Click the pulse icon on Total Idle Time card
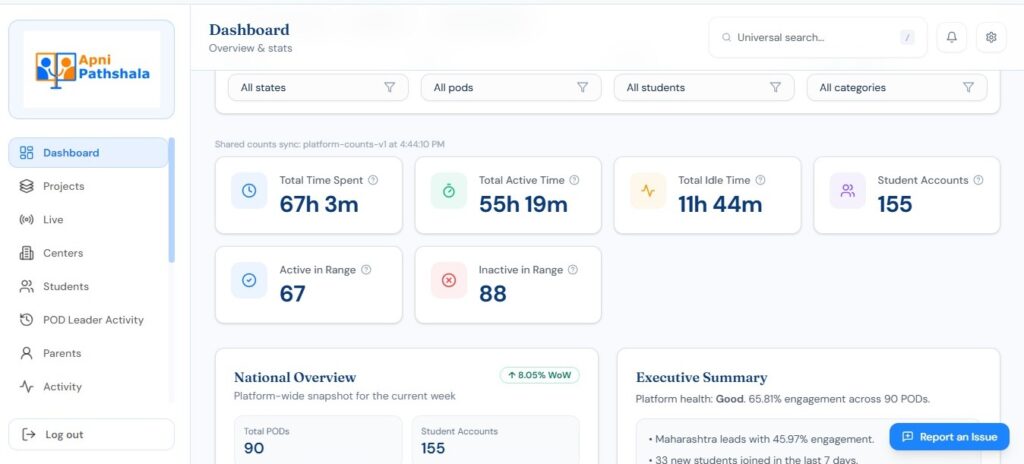Image resolution: width=1024 pixels, height=464 pixels. [x=648, y=191]
